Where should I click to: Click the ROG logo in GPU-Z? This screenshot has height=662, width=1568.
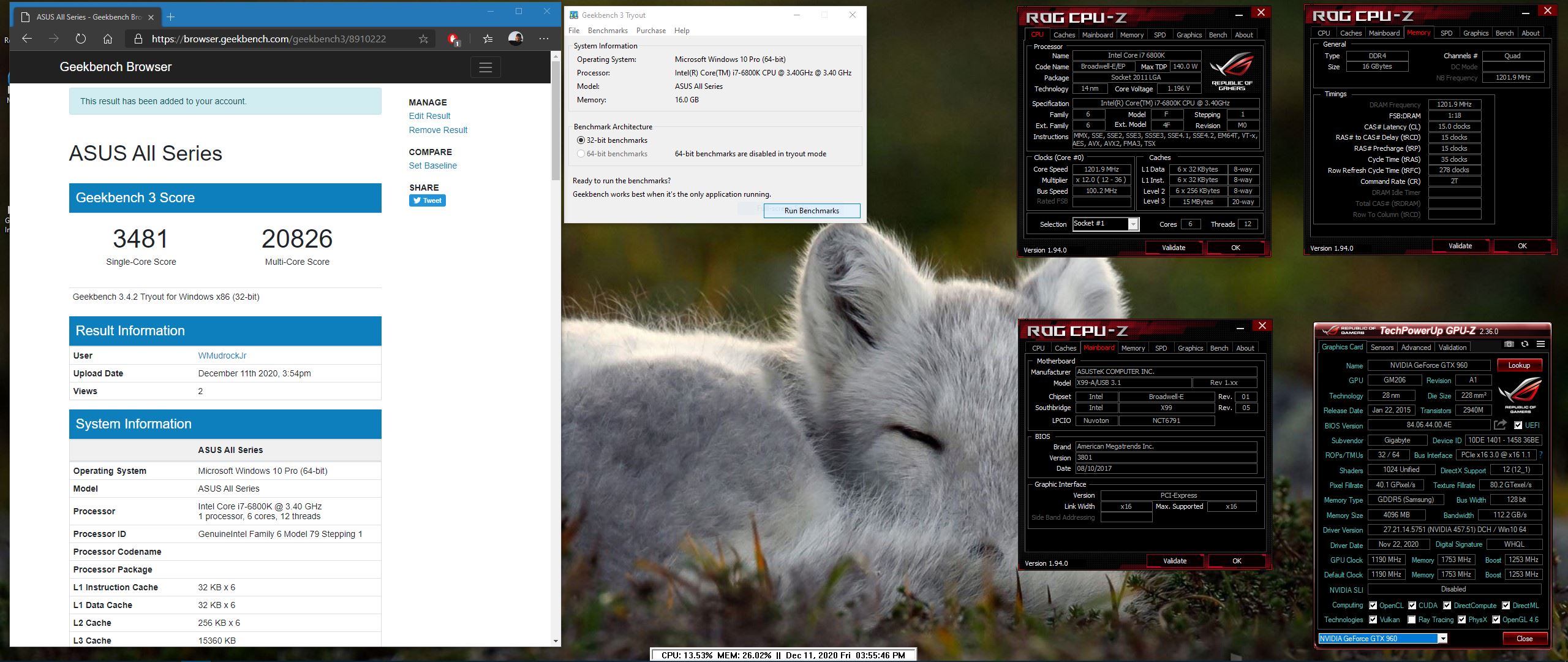click(1520, 396)
